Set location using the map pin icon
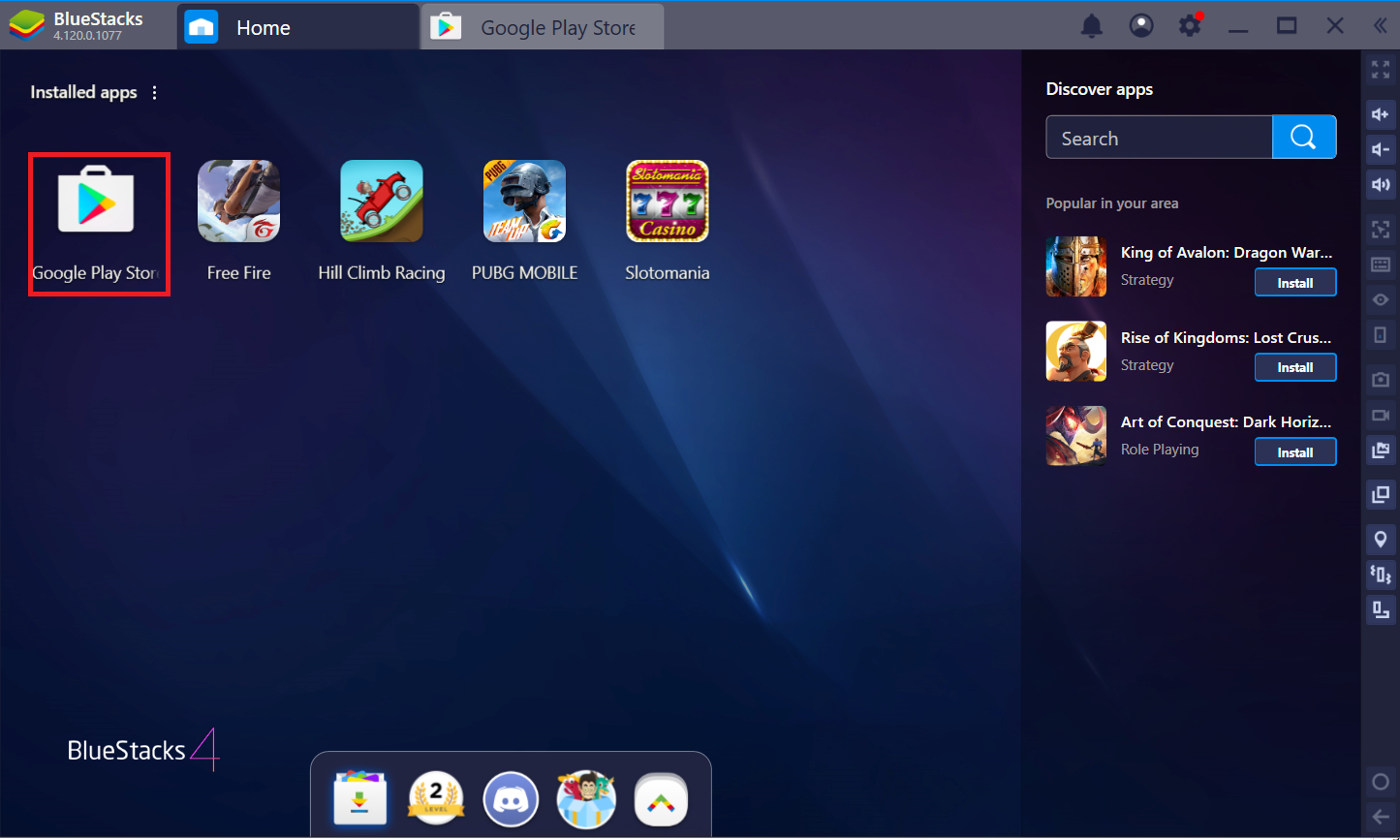 tap(1381, 539)
